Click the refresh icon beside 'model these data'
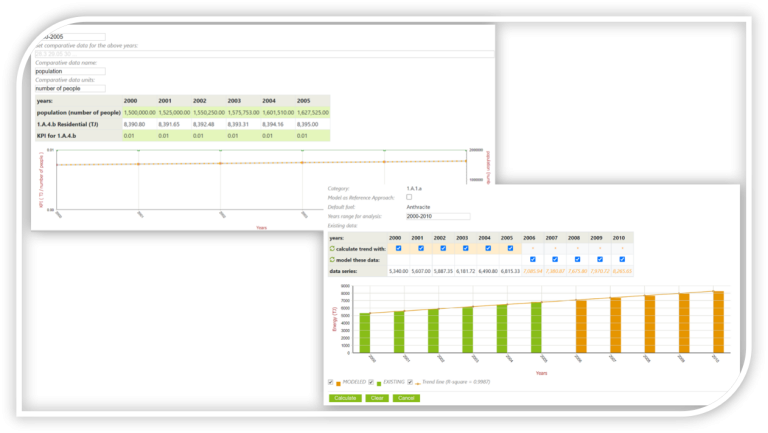Image resolution: width=768 pixels, height=433 pixels. (332, 259)
